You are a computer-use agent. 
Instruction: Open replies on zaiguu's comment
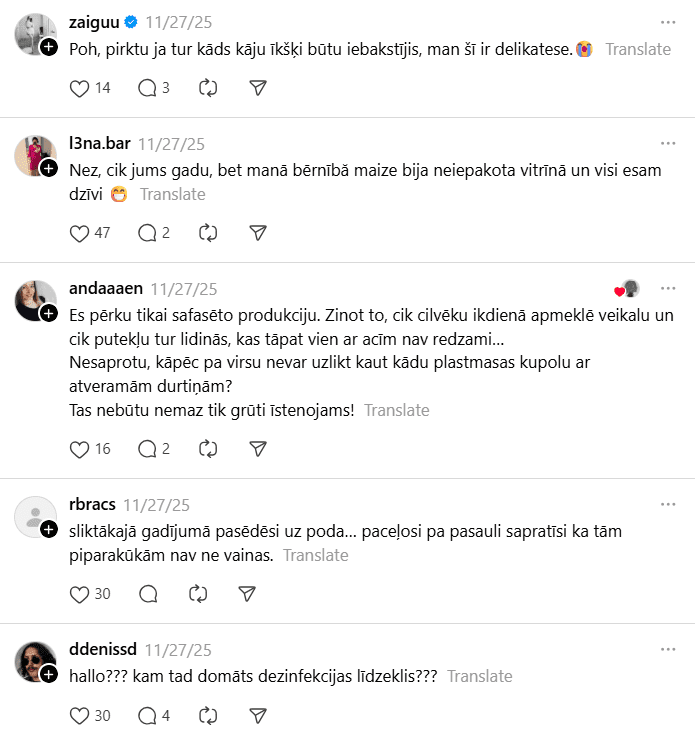(147, 88)
